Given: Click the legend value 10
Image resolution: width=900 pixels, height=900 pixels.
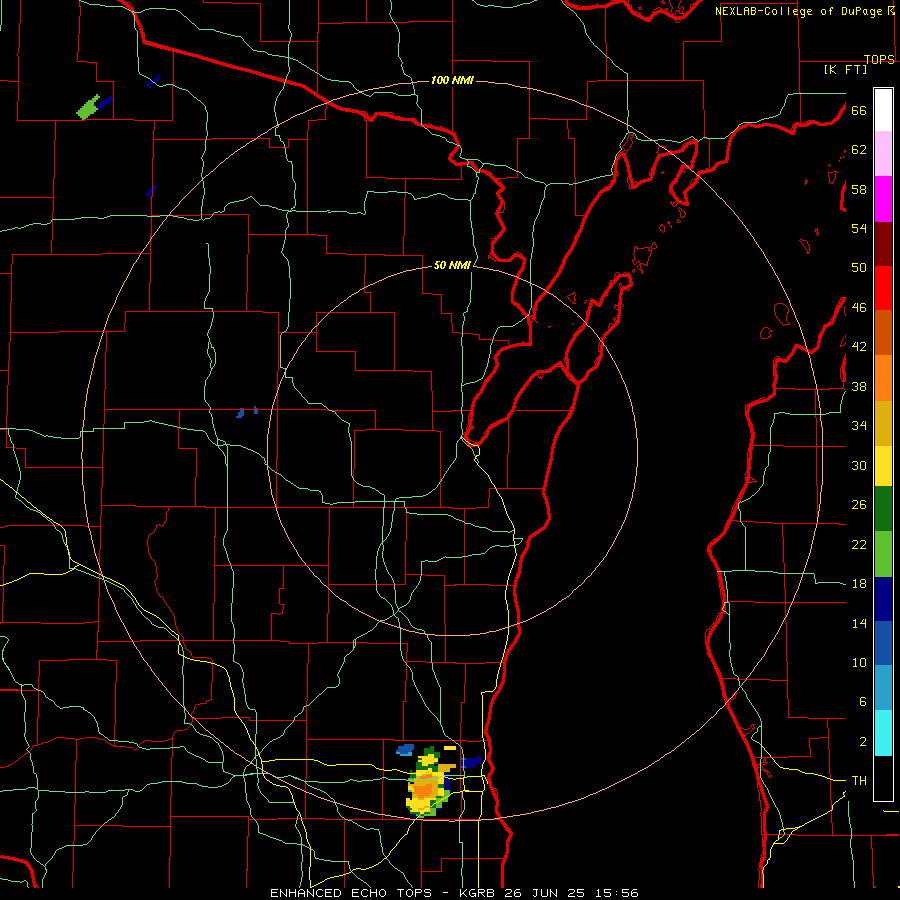Looking at the screenshot, I should tap(859, 663).
